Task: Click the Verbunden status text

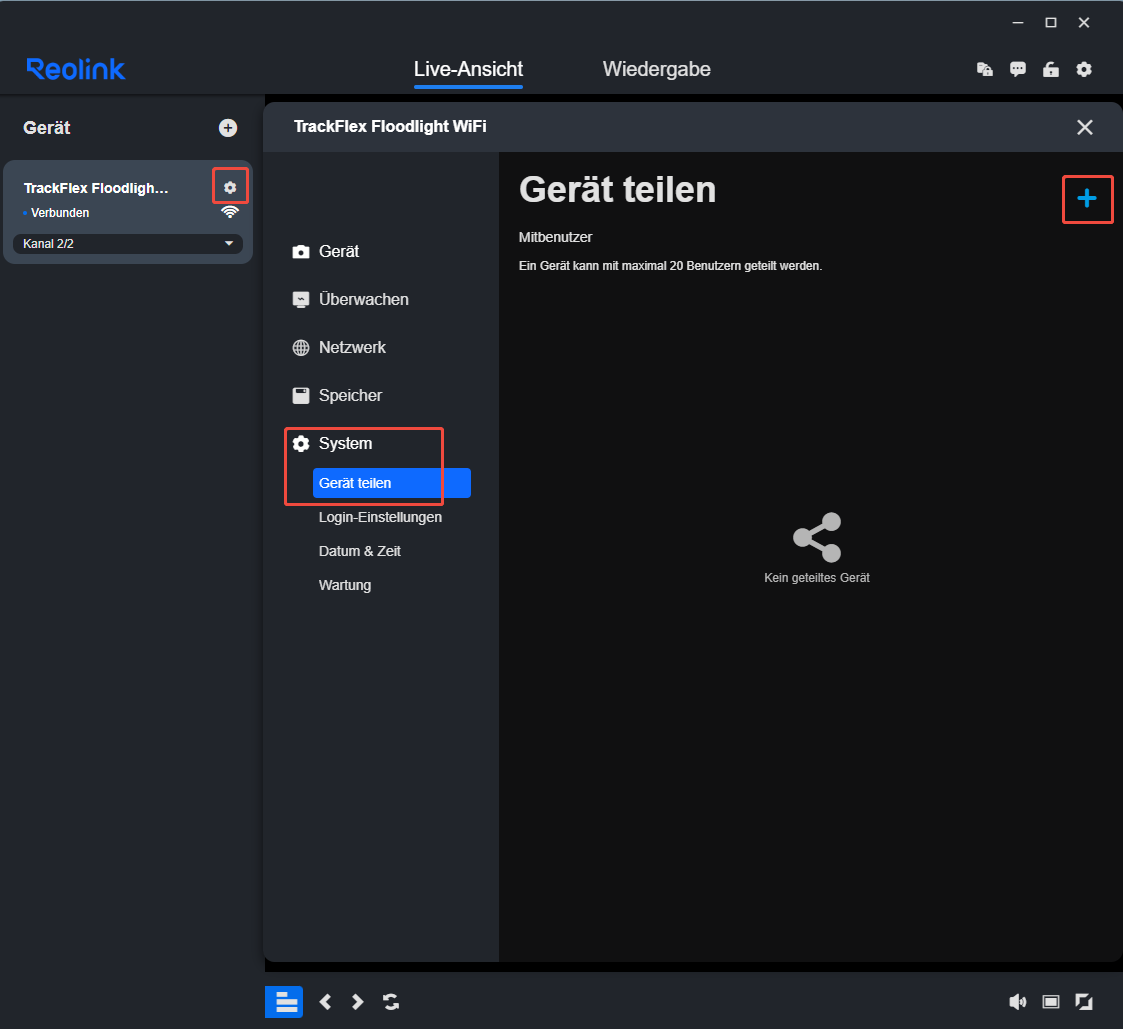Action: 60,213
